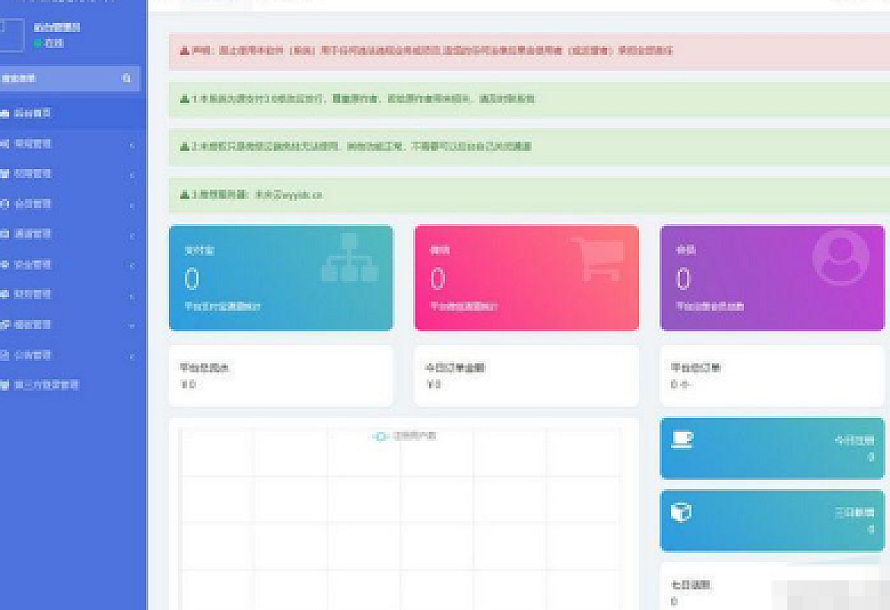Image resolution: width=890 pixels, height=610 pixels.
Task: Click the shopping cart icon on WeChat card
Action: (x=596, y=259)
